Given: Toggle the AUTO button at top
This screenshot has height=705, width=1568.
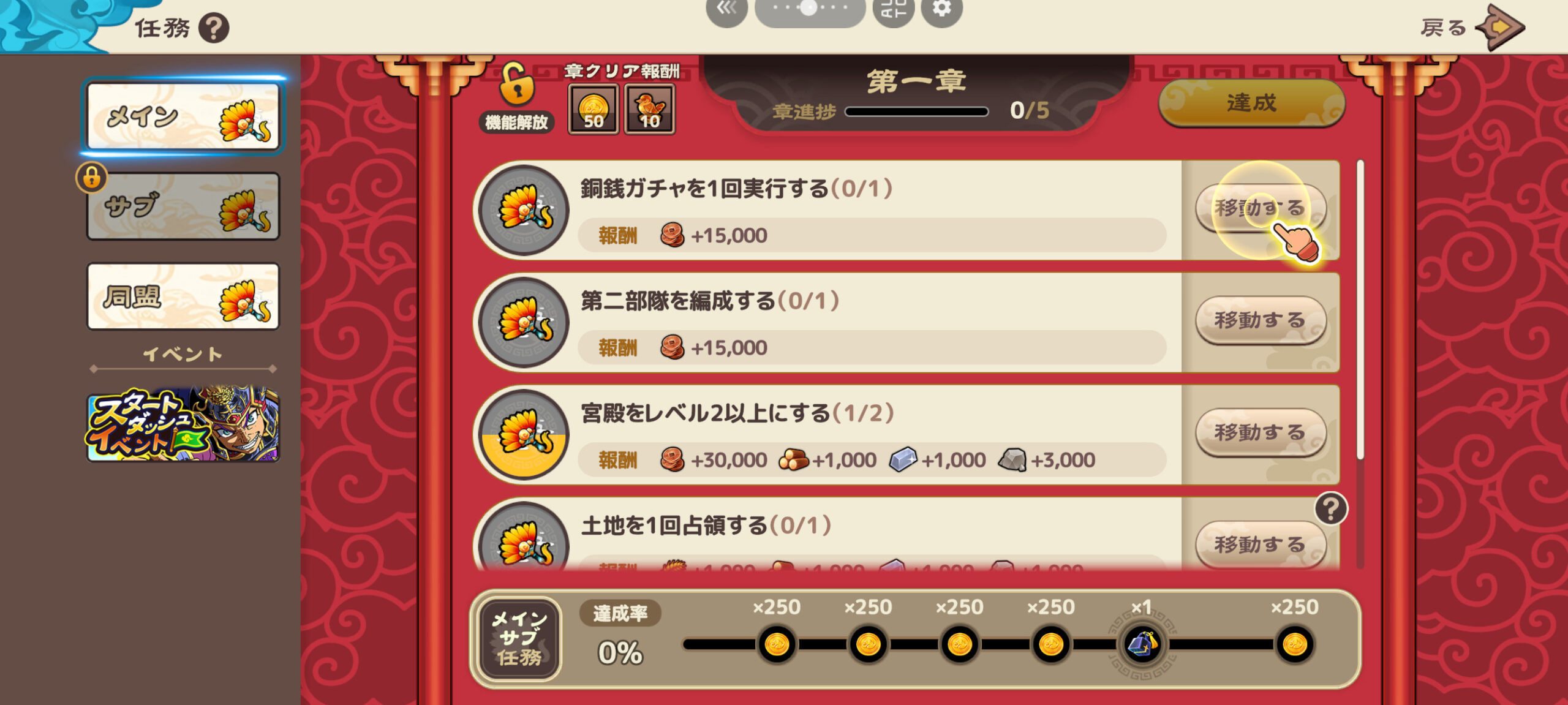Looking at the screenshot, I should click(x=894, y=10).
